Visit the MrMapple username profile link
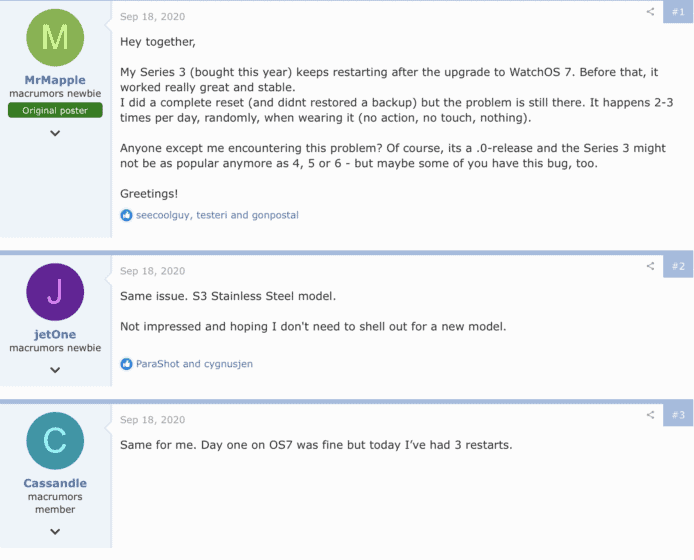This screenshot has height=560, width=694. pos(55,80)
